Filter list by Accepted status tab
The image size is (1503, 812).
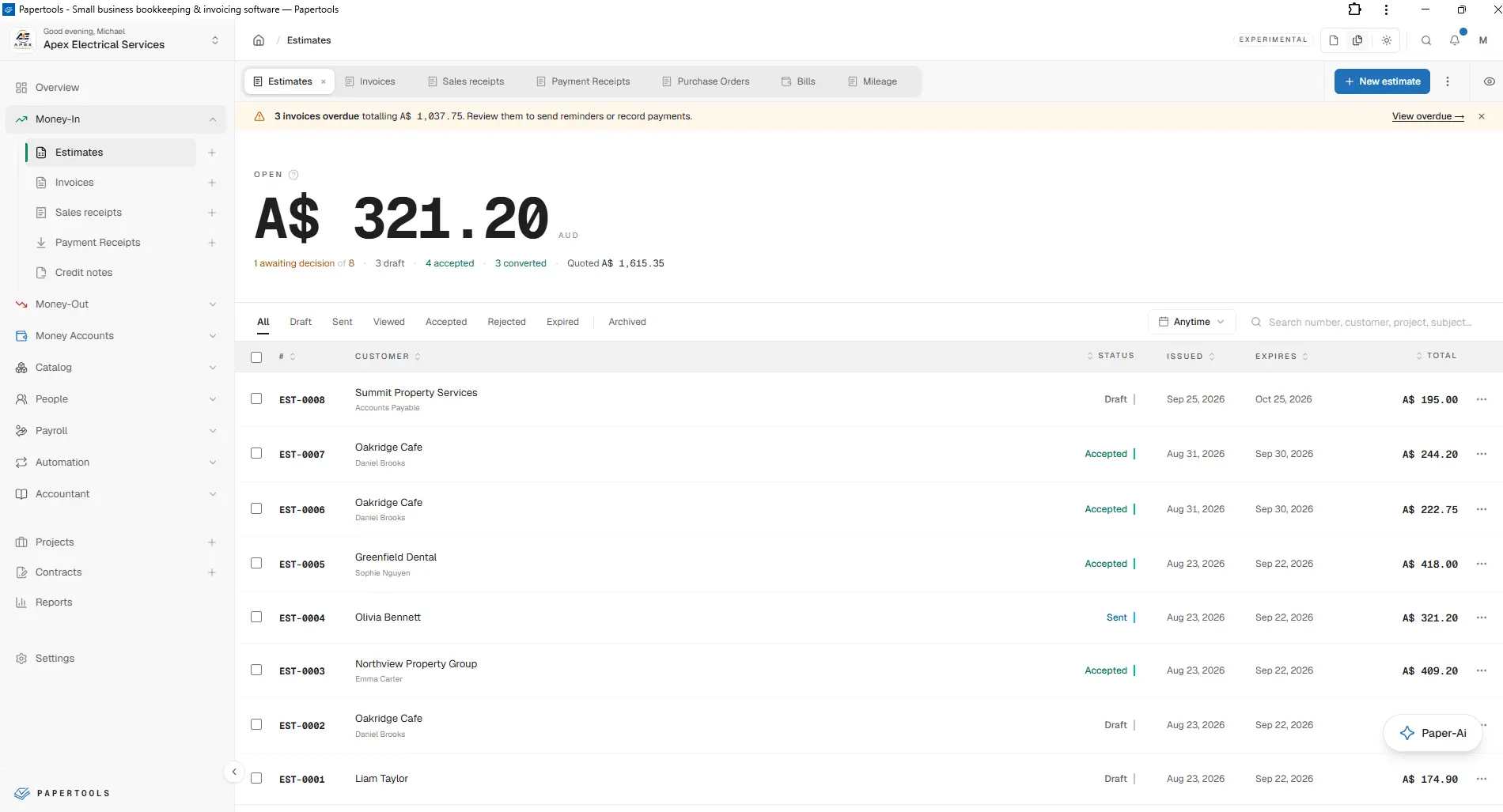click(x=446, y=322)
